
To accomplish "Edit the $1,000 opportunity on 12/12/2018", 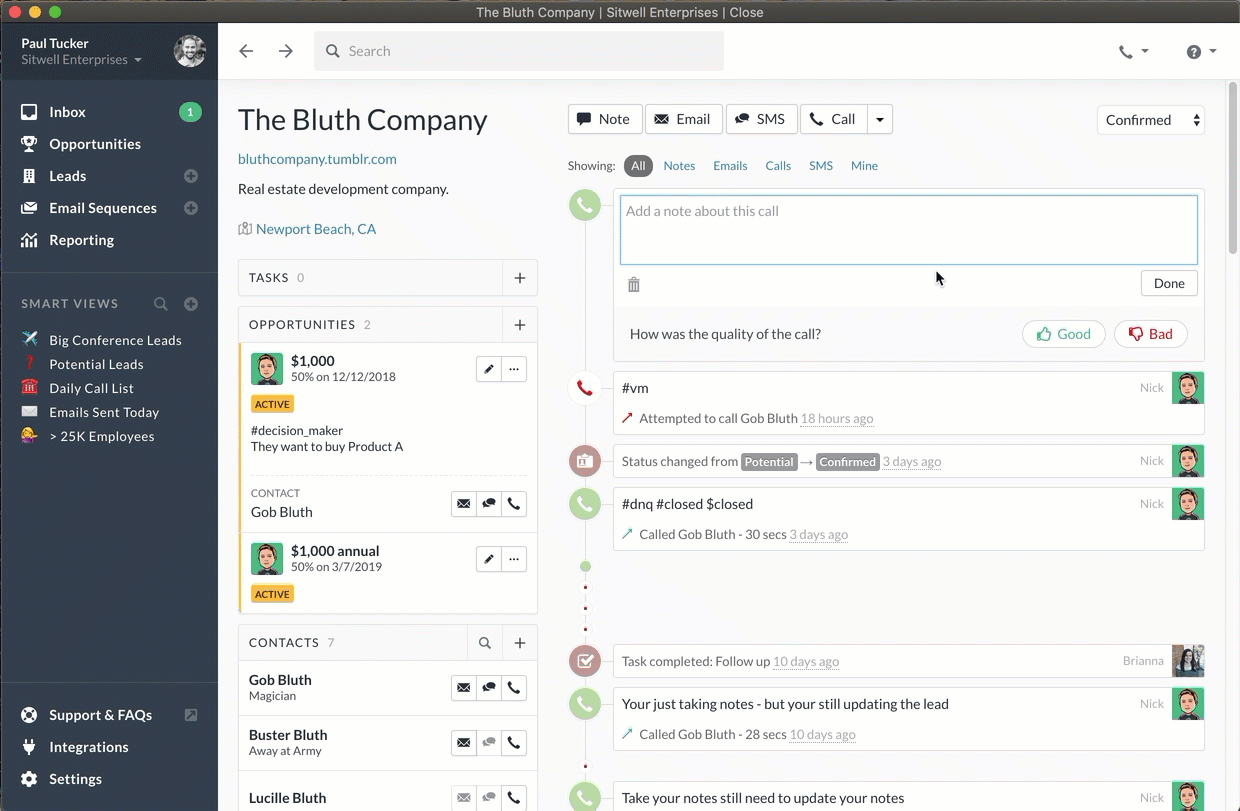I will [488, 369].
